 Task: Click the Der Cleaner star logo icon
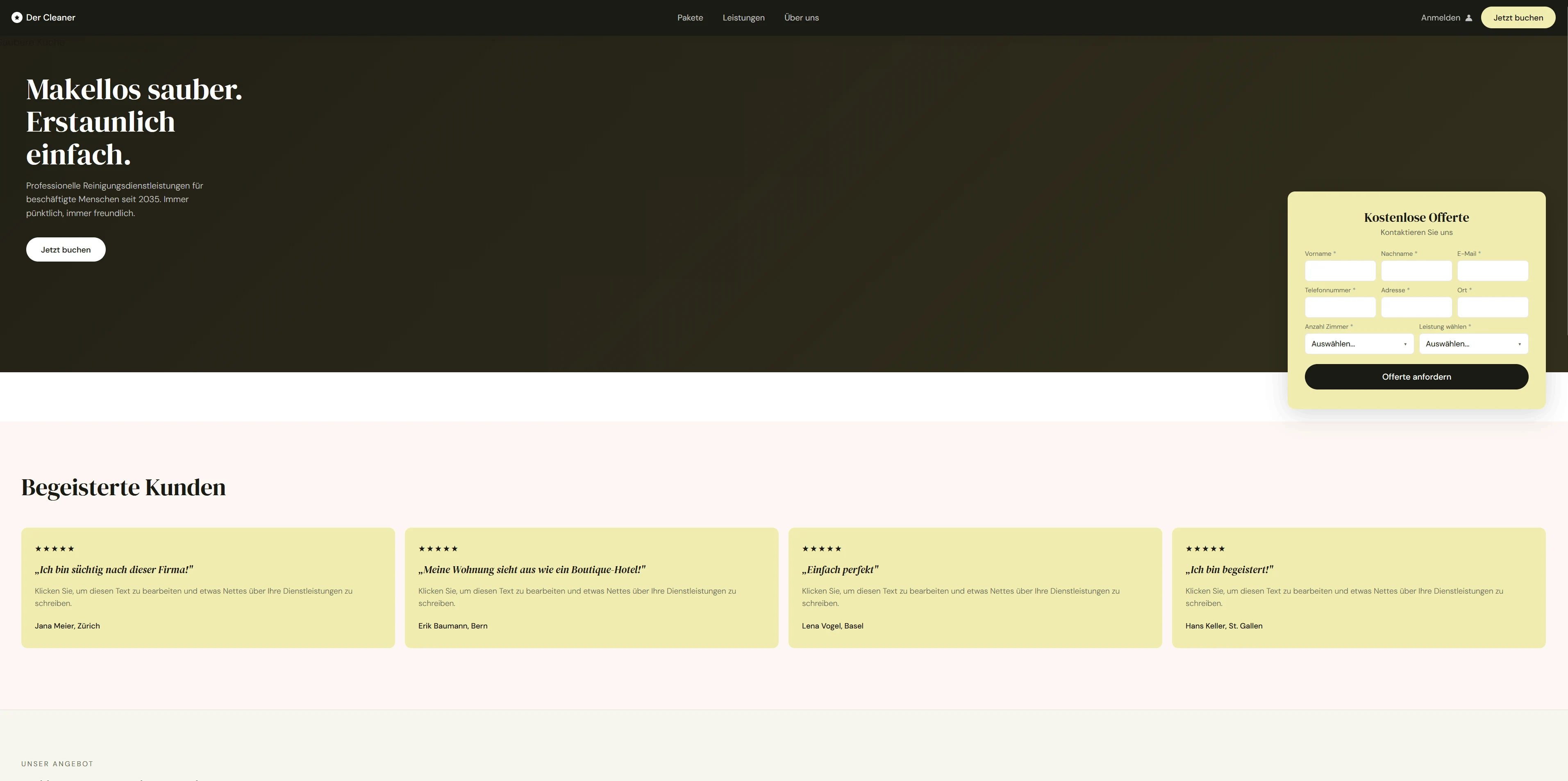[x=17, y=18]
